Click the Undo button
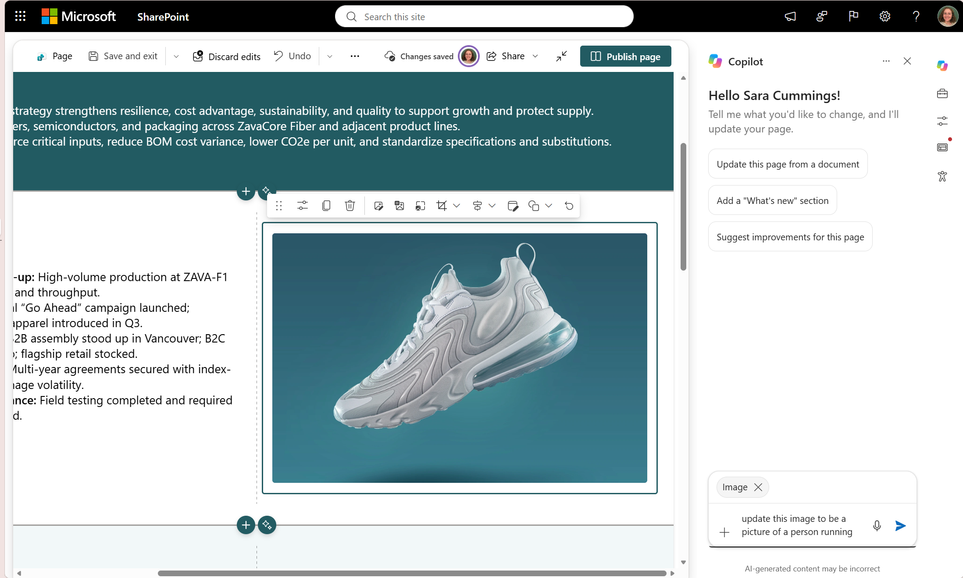This screenshot has width=963, height=578. click(x=292, y=56)
